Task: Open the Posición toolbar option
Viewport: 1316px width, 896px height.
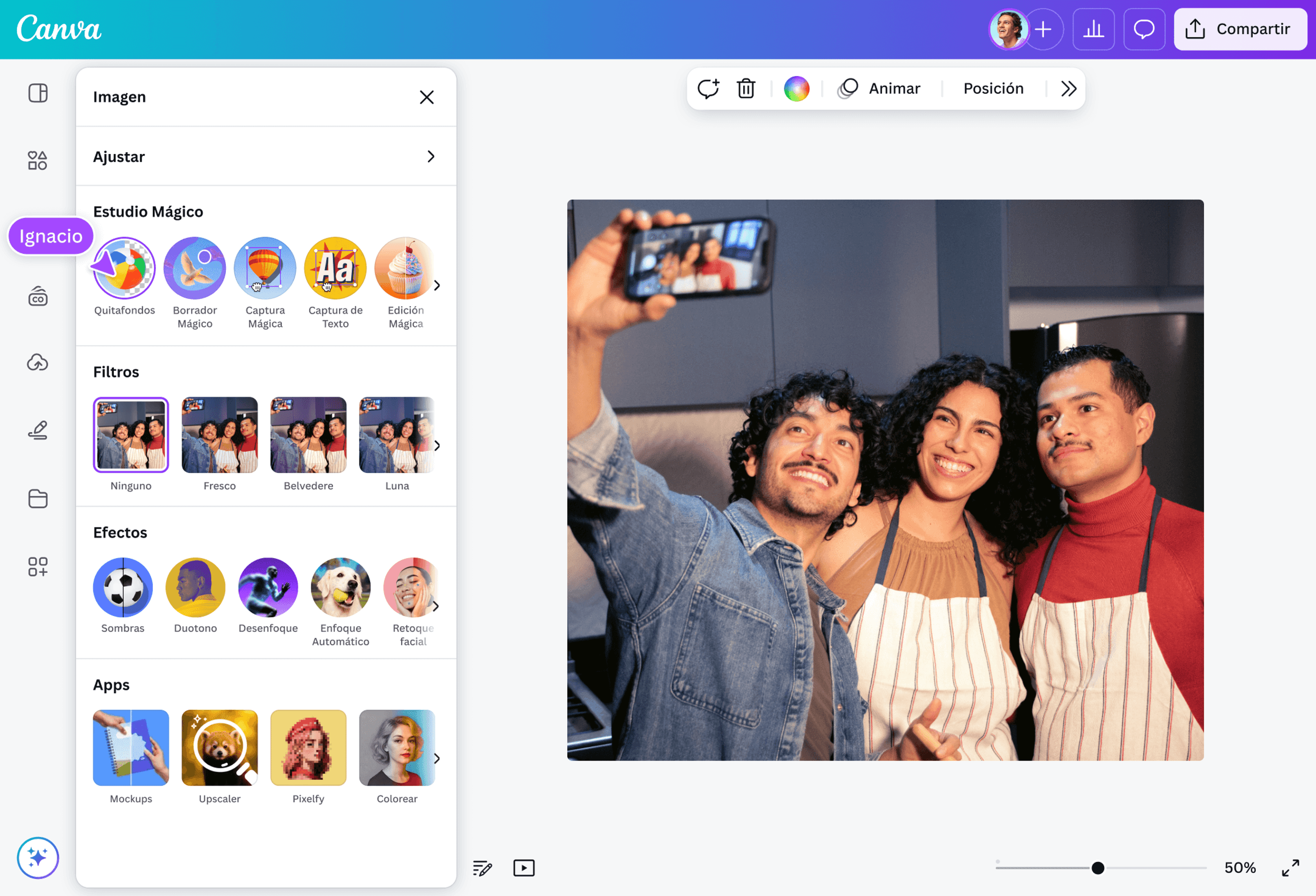Action: (x=993, y=88)
